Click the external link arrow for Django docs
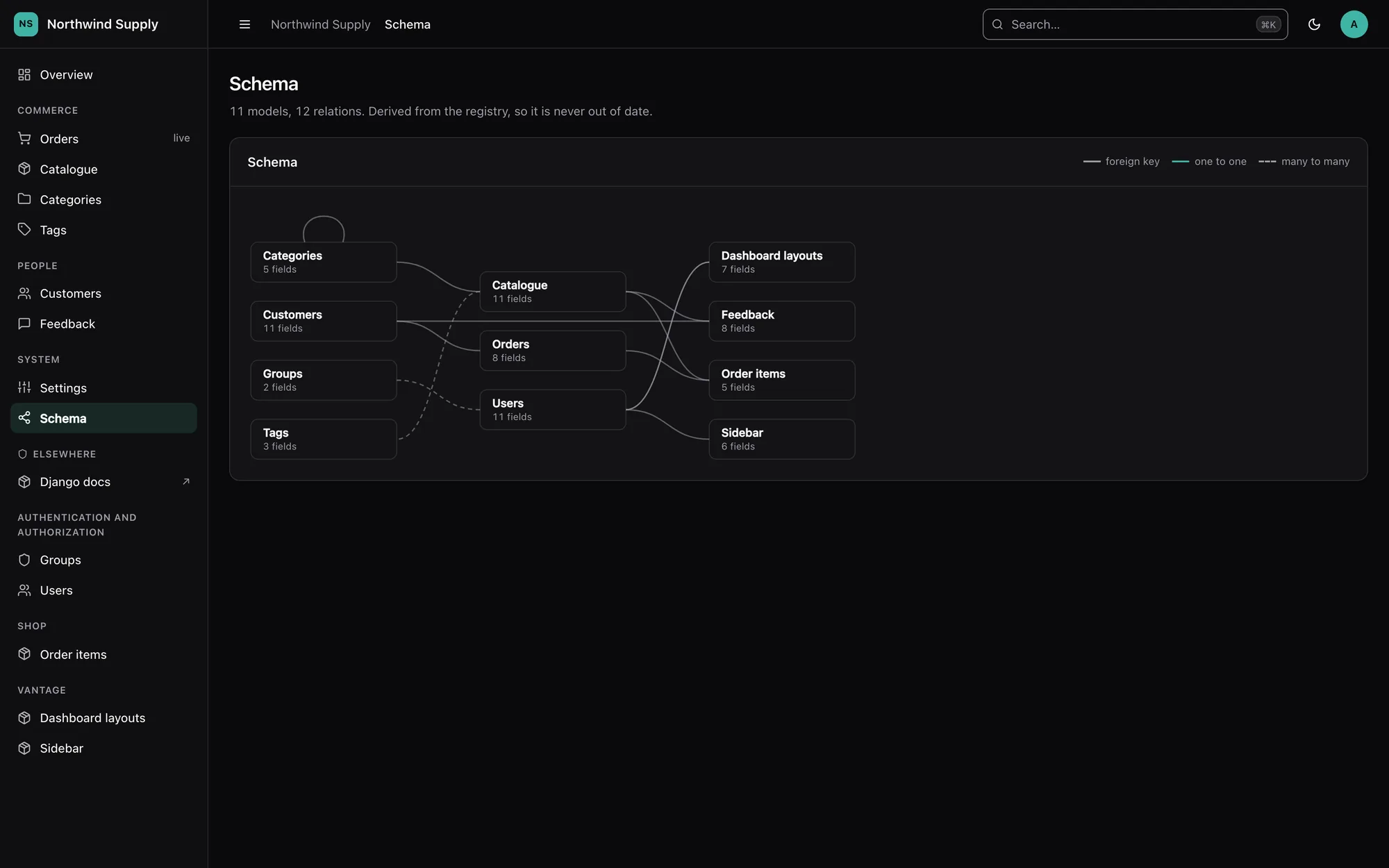 click(185, 481)
